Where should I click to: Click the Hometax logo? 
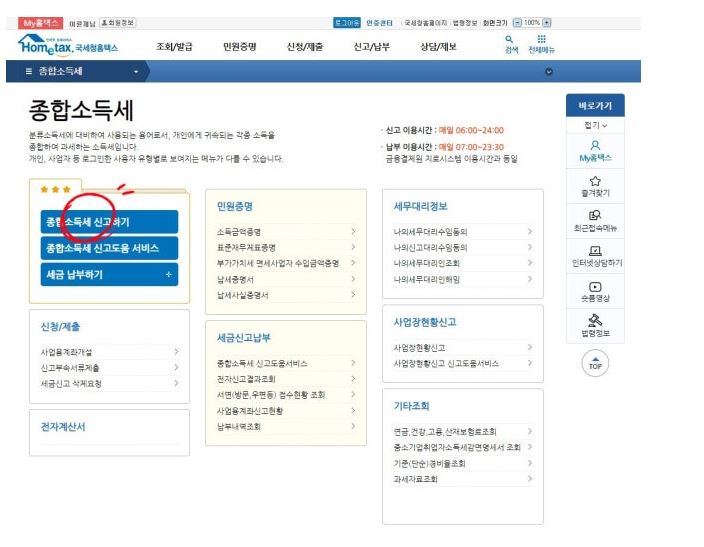pyautogui.click(x=67, y=45)
